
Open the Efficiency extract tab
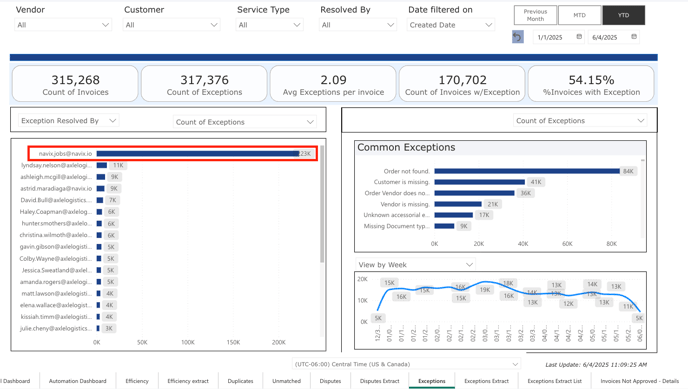[188, 381]
